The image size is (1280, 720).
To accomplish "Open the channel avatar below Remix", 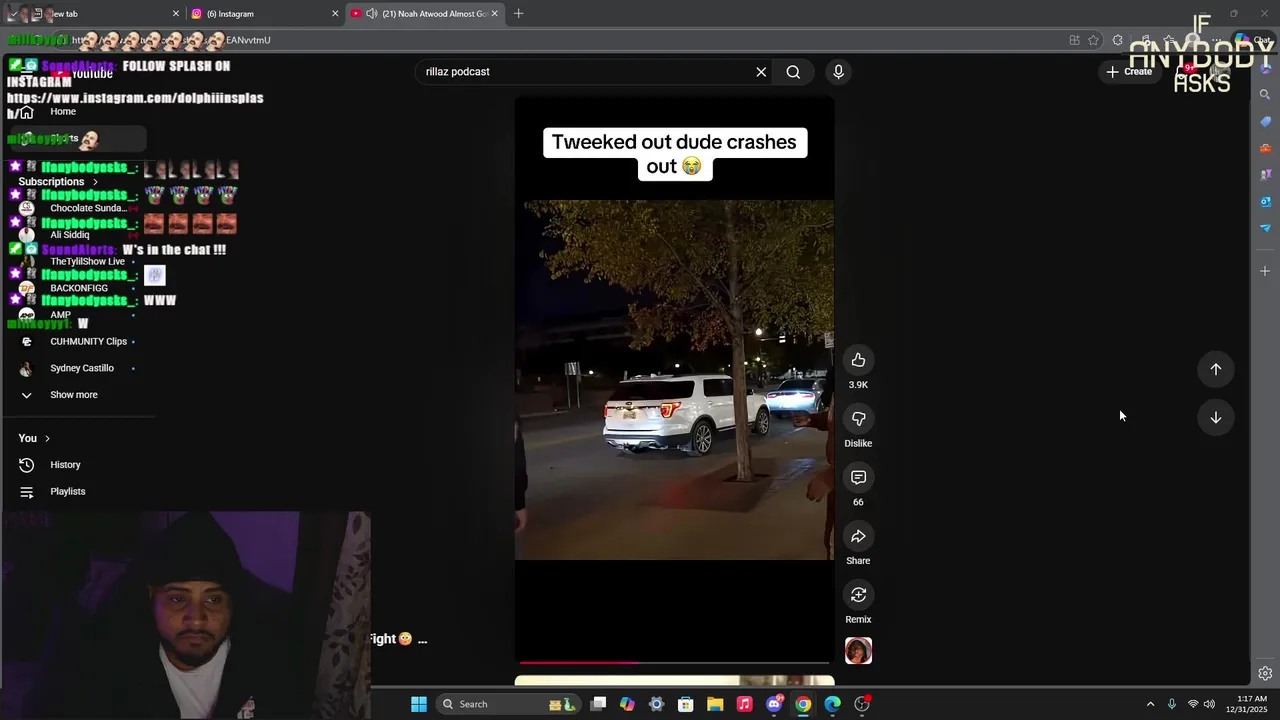I will [858, 651].
